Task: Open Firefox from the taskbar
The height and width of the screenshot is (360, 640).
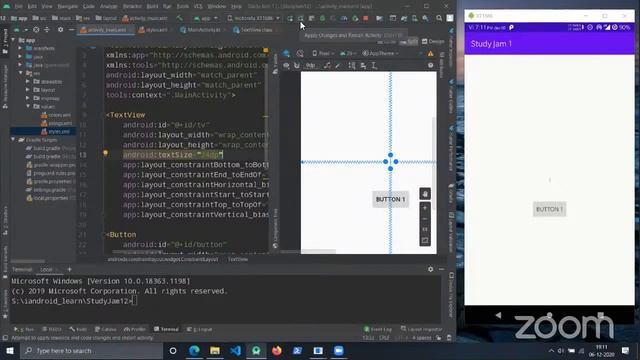Action: pyautogui.click(x=277, y=351)
